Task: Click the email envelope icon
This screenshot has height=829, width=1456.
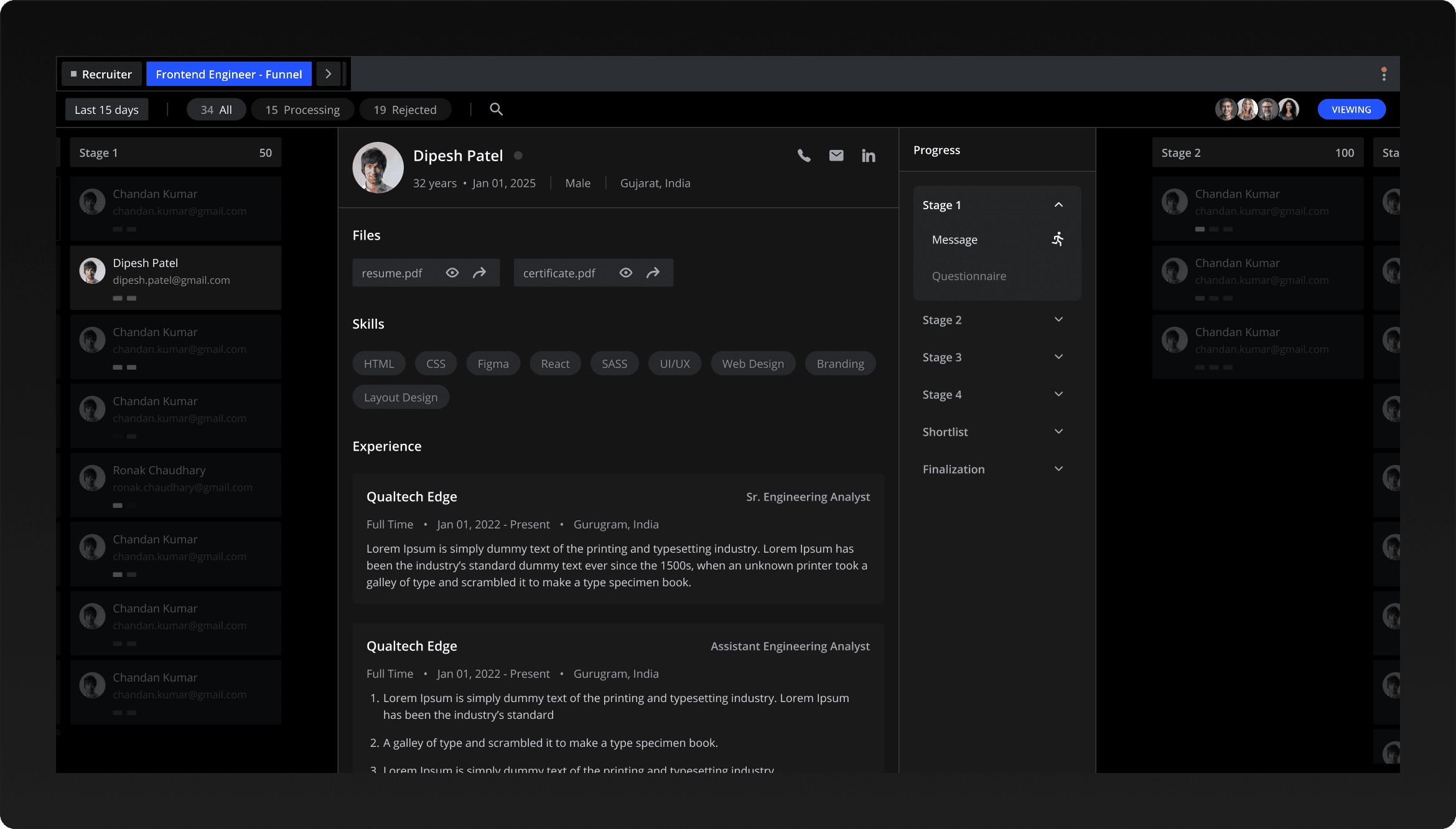Action: (836, 156)
